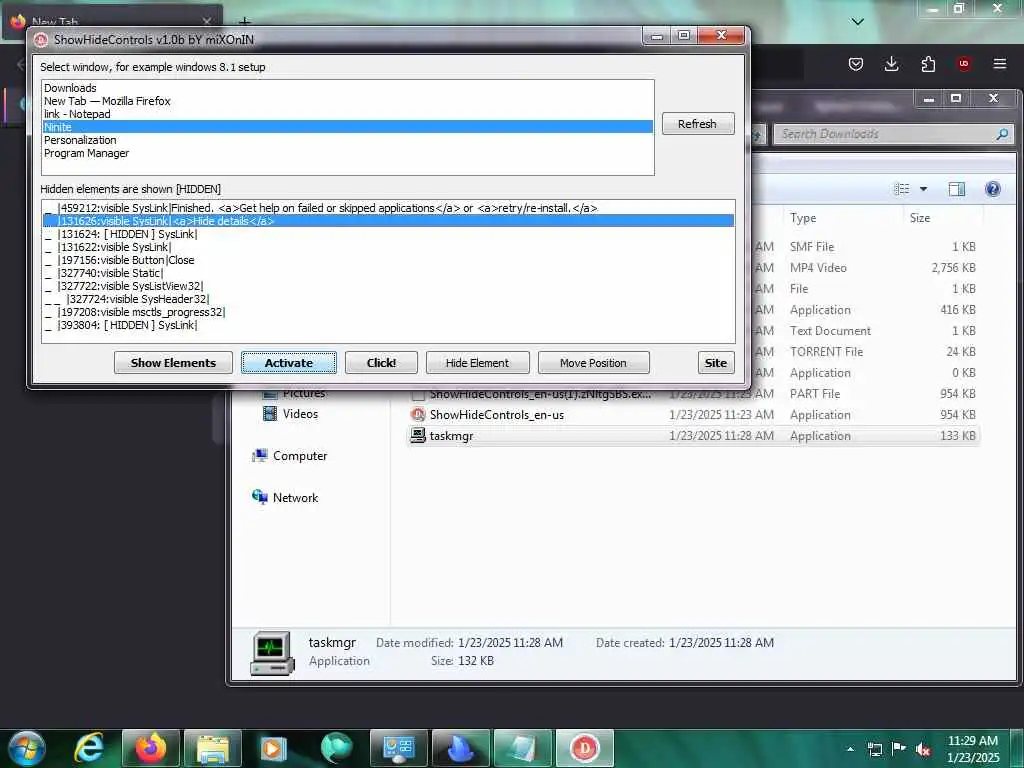The width and height of the screenshot is (1024, 768).
Task: Click Explorer change view icon
Action: coord(902,189)
